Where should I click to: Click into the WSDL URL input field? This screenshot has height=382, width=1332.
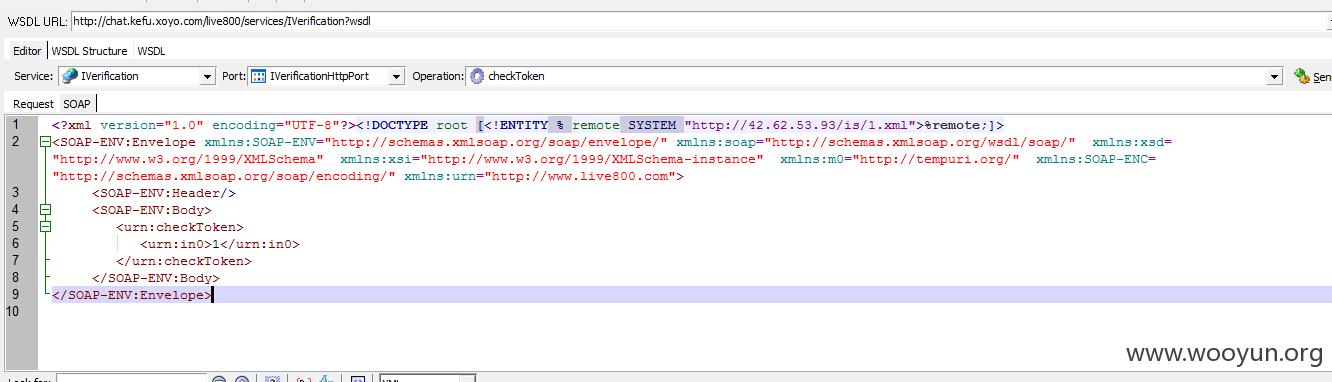[700, 20]
